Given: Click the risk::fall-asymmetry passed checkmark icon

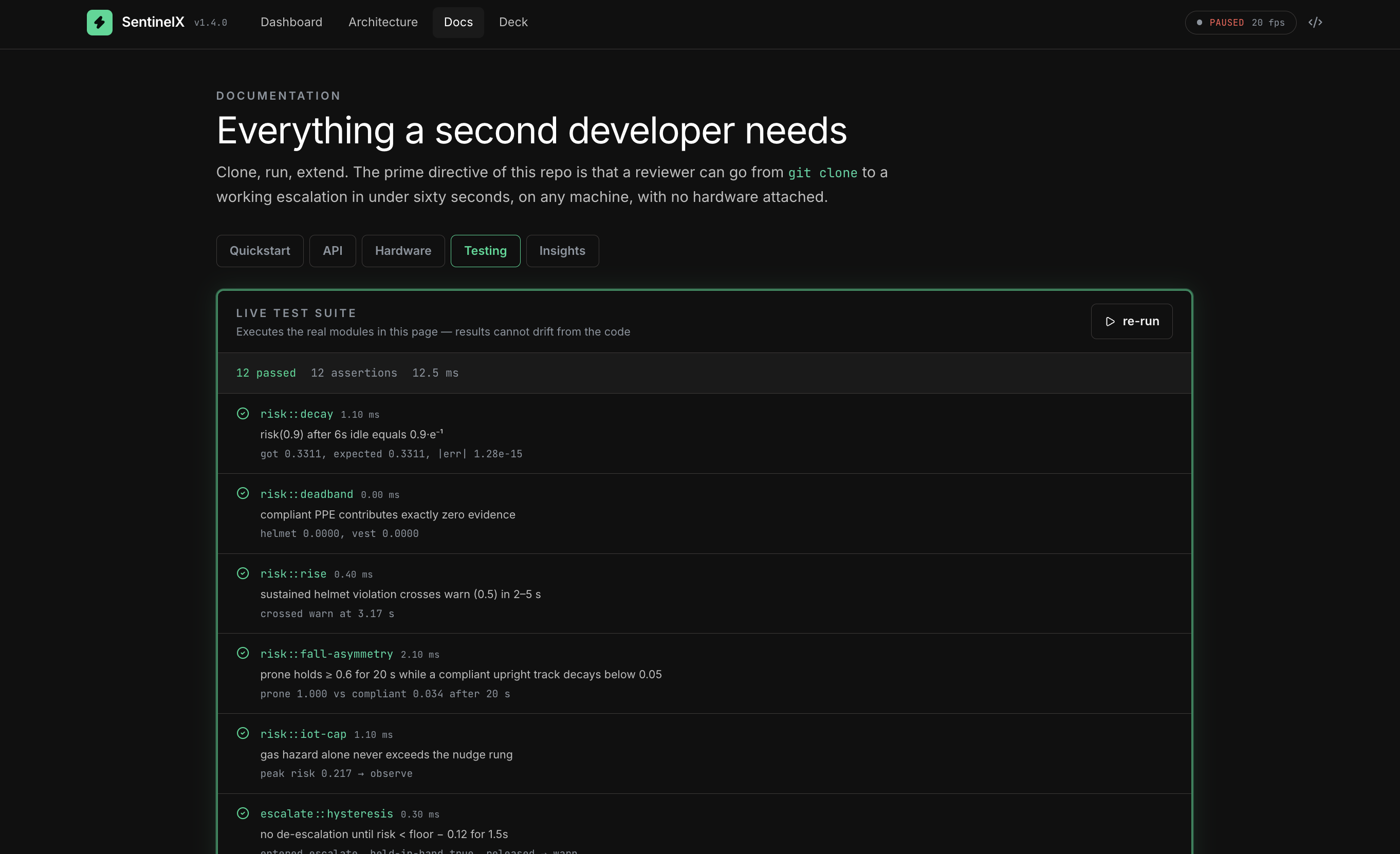Looking at the screenshot, I should click(243, 653).
